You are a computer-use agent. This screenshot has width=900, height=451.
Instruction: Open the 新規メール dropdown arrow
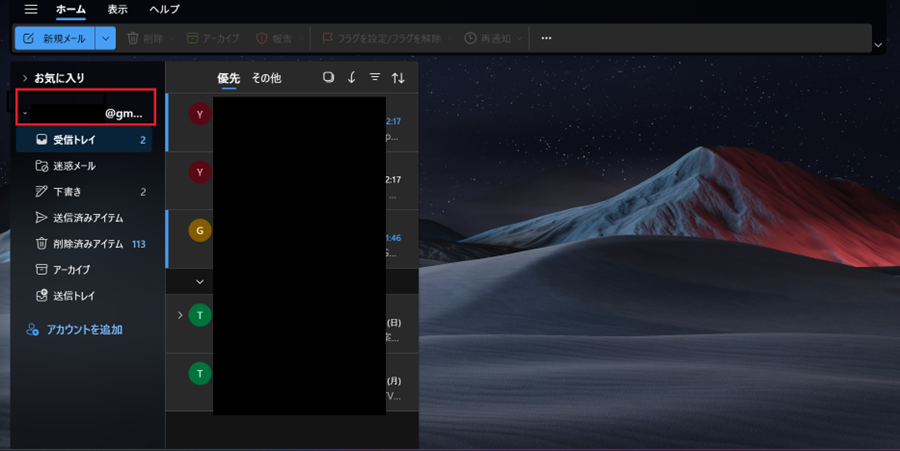(x=106, y=38)
